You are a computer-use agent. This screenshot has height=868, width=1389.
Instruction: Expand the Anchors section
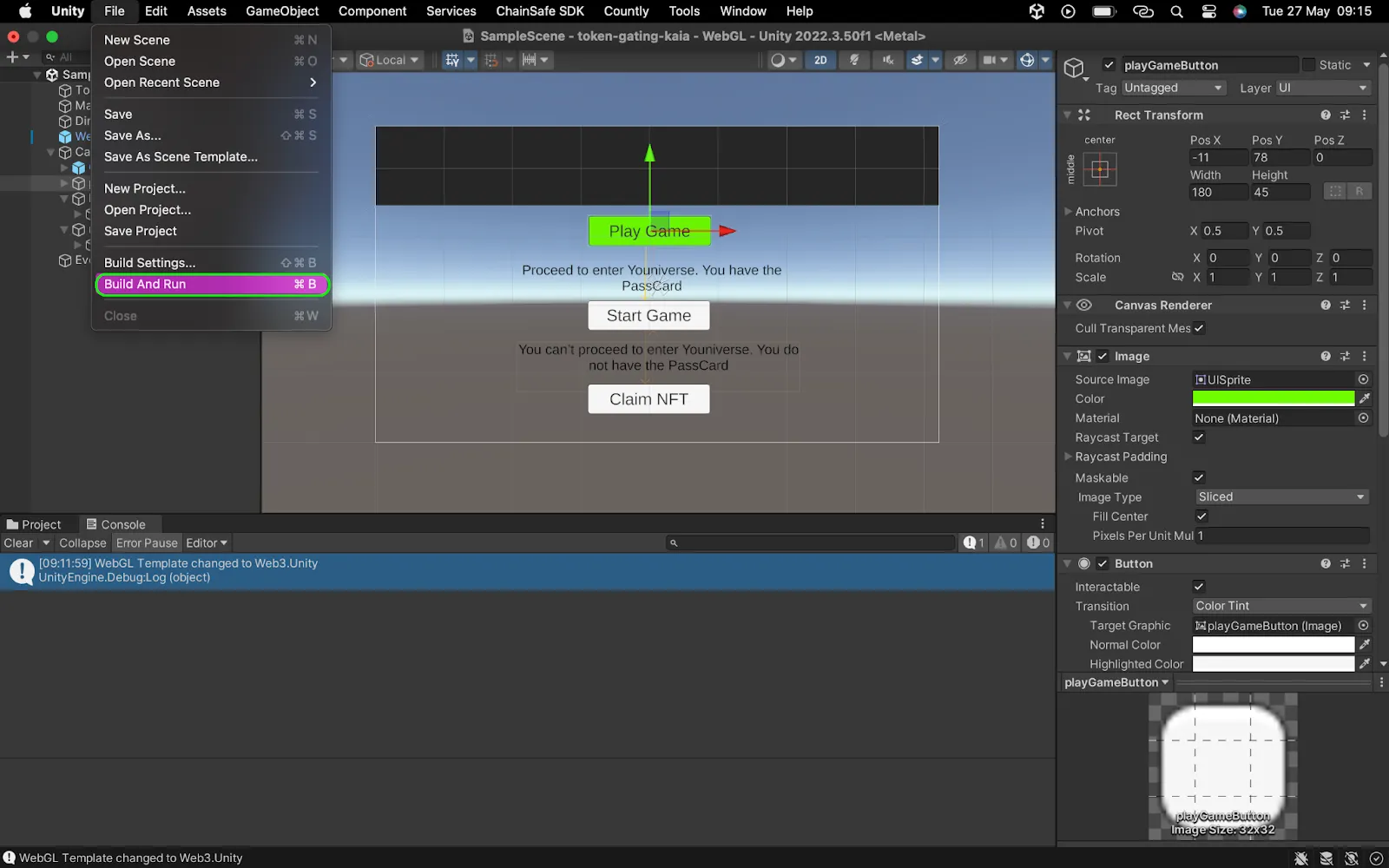coord(1069,211)
